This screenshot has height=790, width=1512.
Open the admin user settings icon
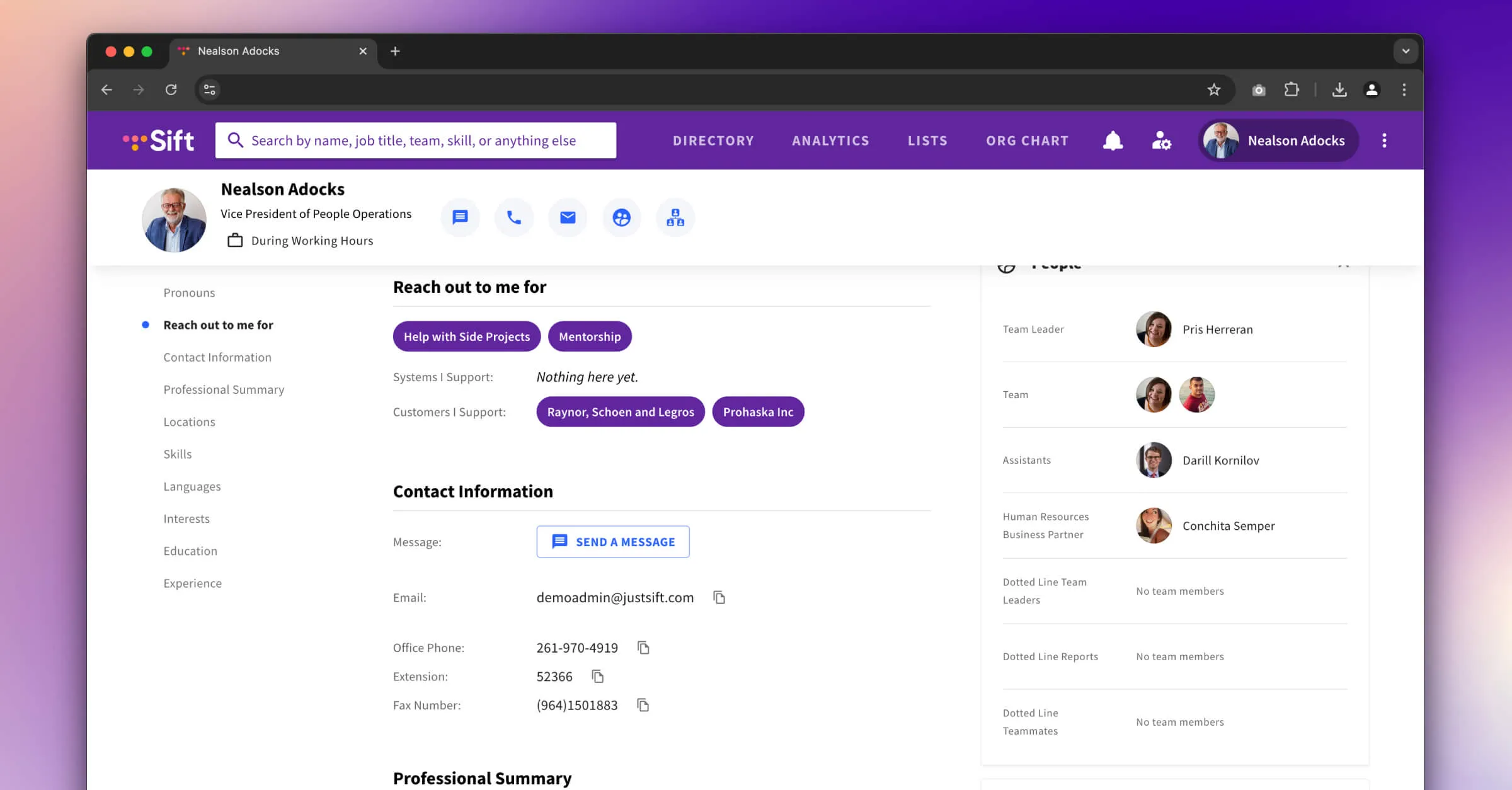click(x=1161, y=140)
